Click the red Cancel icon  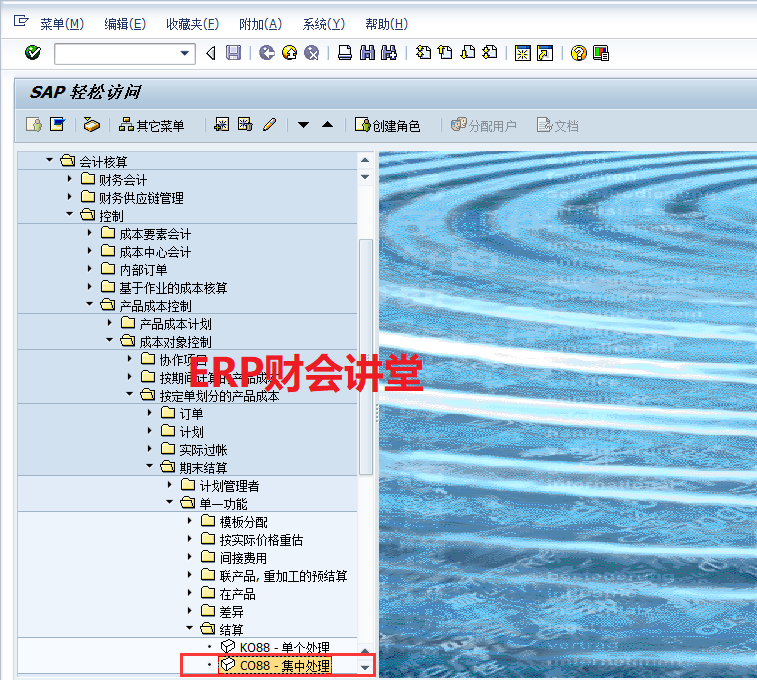tap(312, 53)
